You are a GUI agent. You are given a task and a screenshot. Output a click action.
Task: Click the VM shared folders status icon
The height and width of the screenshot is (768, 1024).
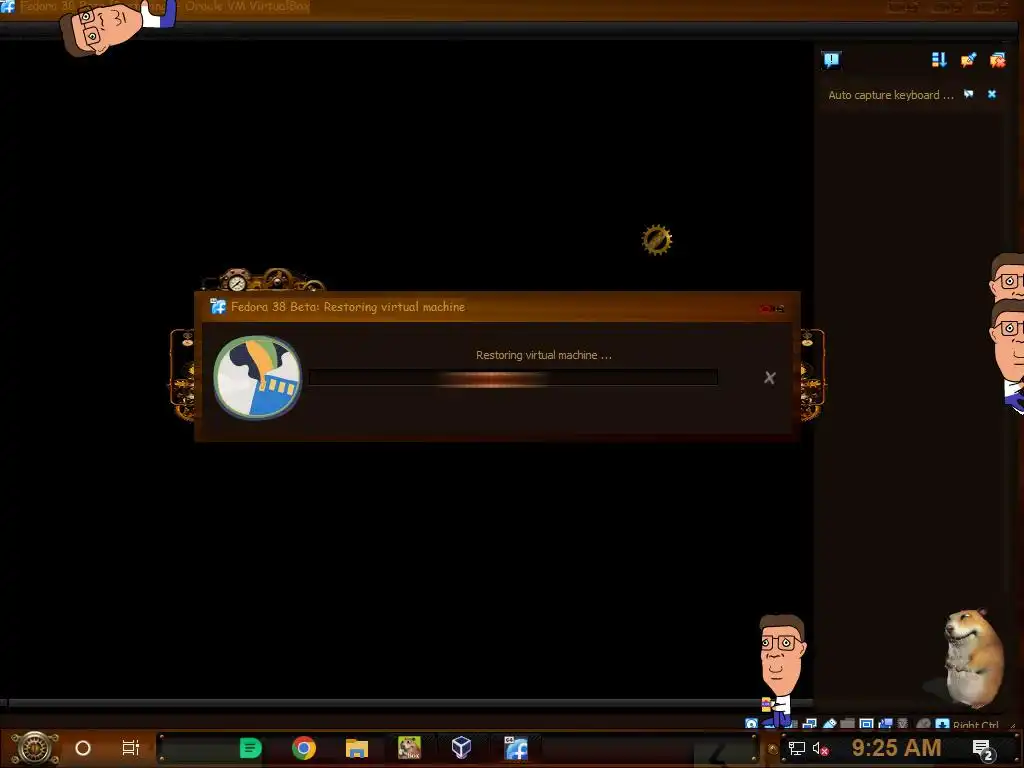[847, 724]
